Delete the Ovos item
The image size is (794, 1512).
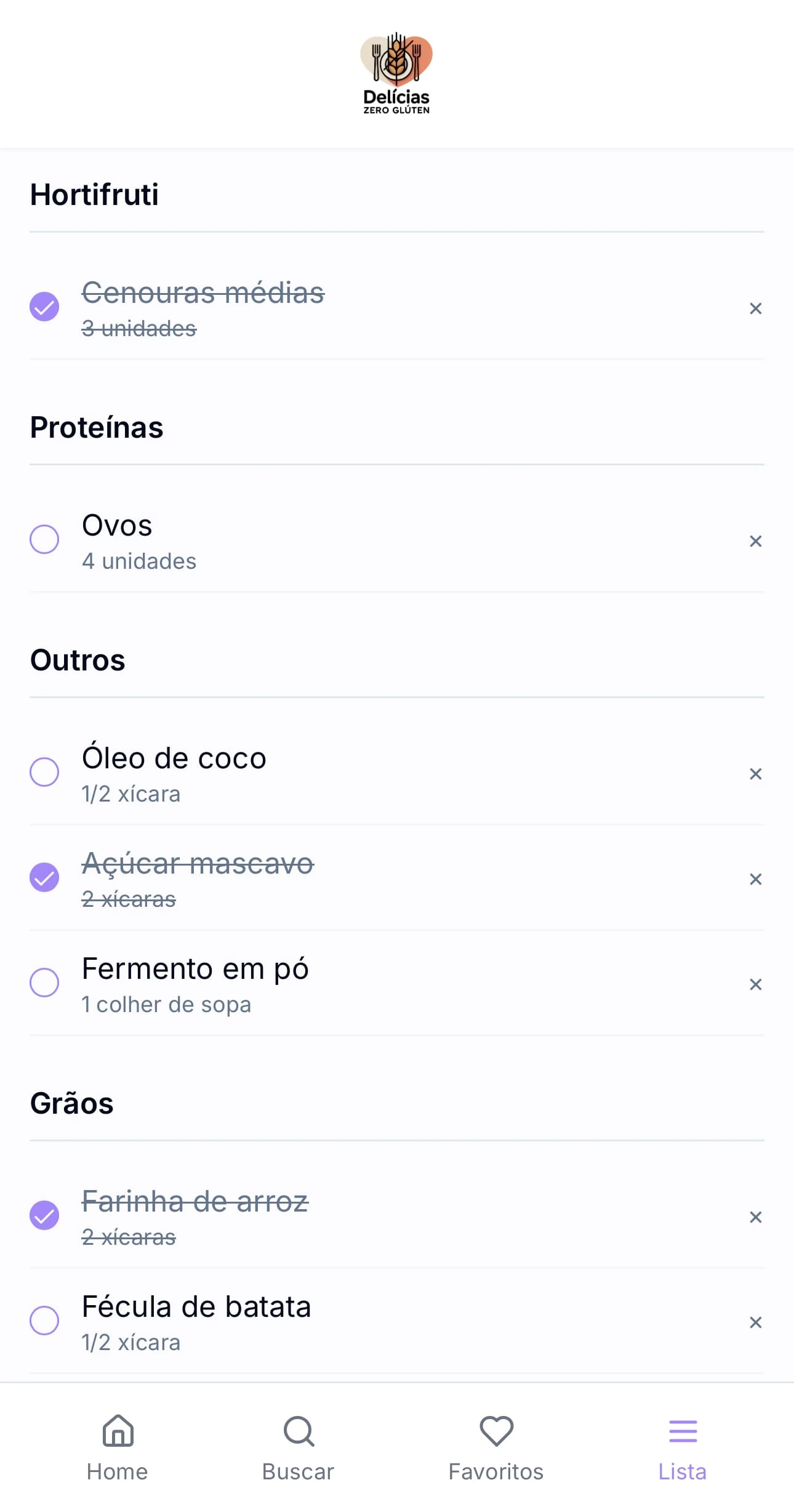click(x=755, y=541)
